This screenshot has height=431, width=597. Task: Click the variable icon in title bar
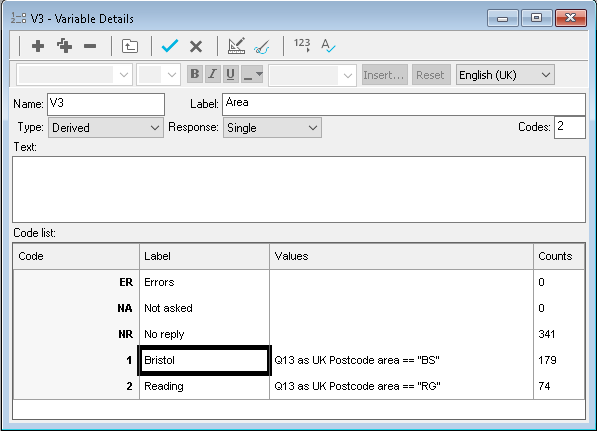[18, 18]
